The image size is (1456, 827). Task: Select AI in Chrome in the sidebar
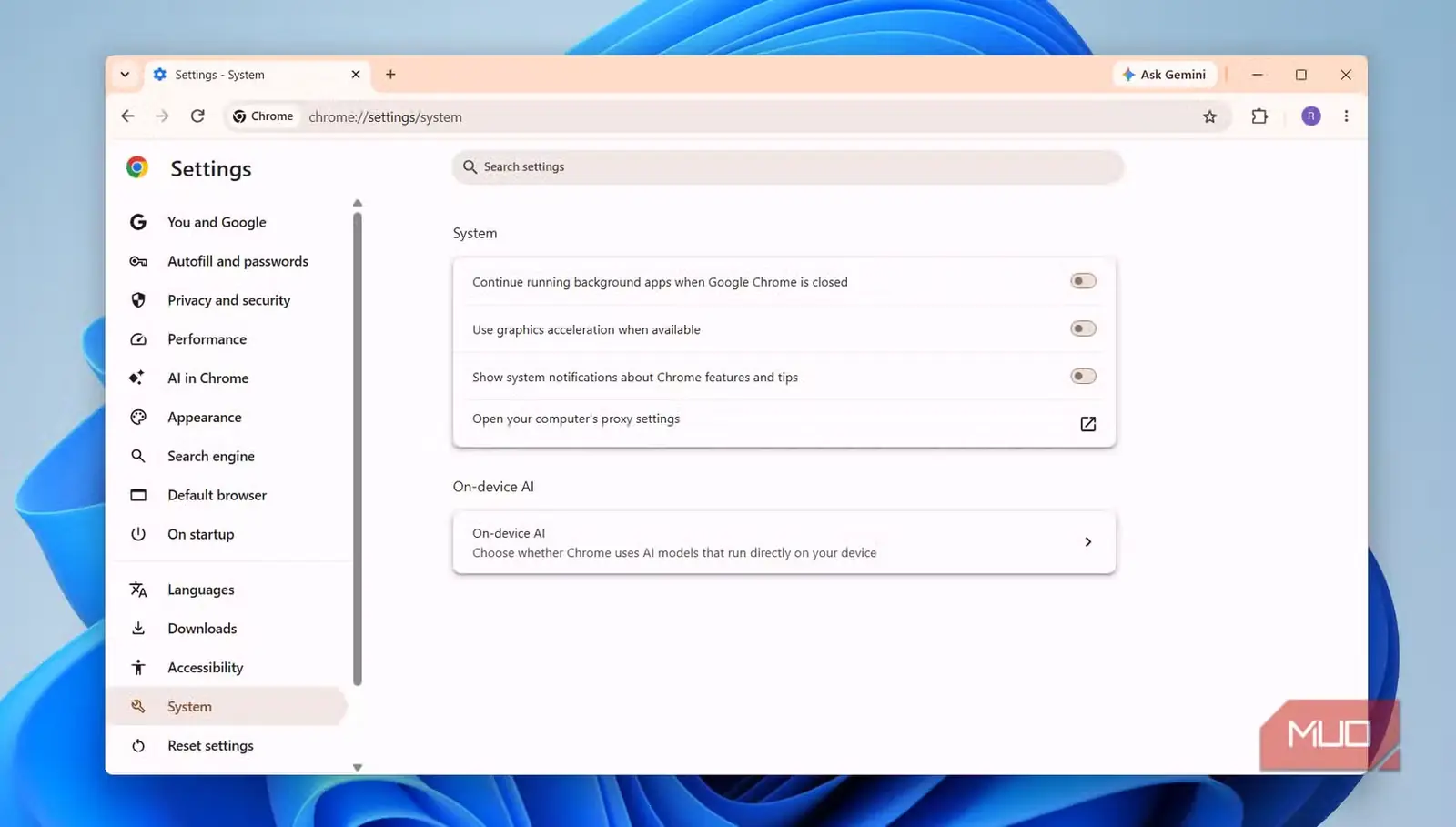click(207, 378)
